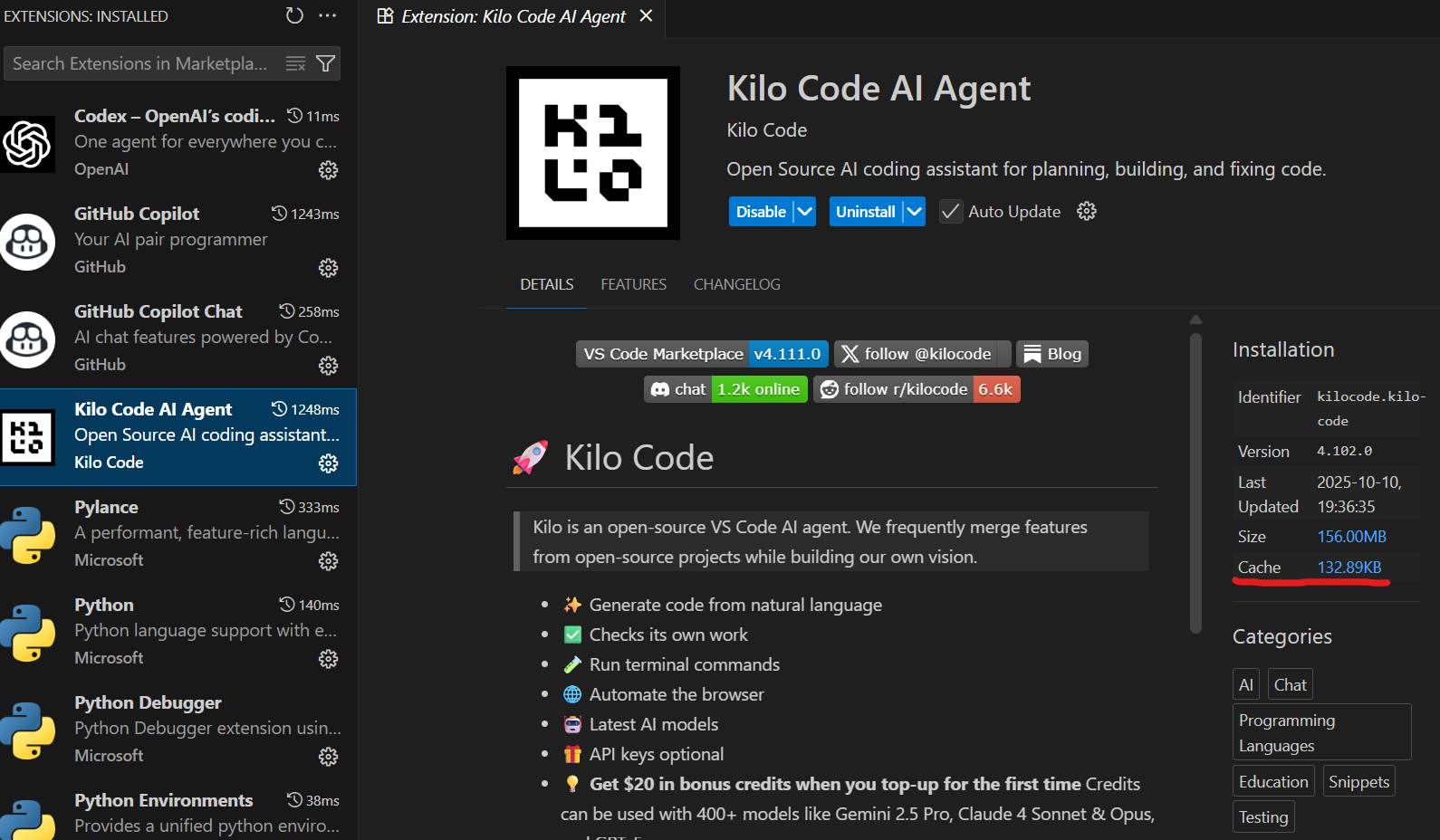Open manage gear for Codex extension
Screen dimensions: 1440x840
click(328, 170)
